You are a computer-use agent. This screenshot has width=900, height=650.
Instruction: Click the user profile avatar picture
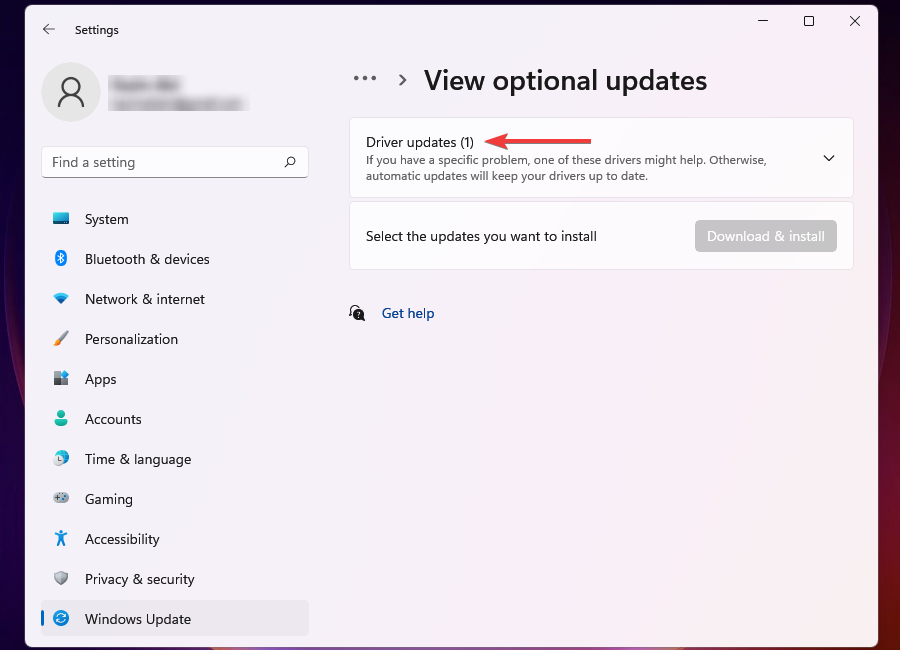point(71,92)
